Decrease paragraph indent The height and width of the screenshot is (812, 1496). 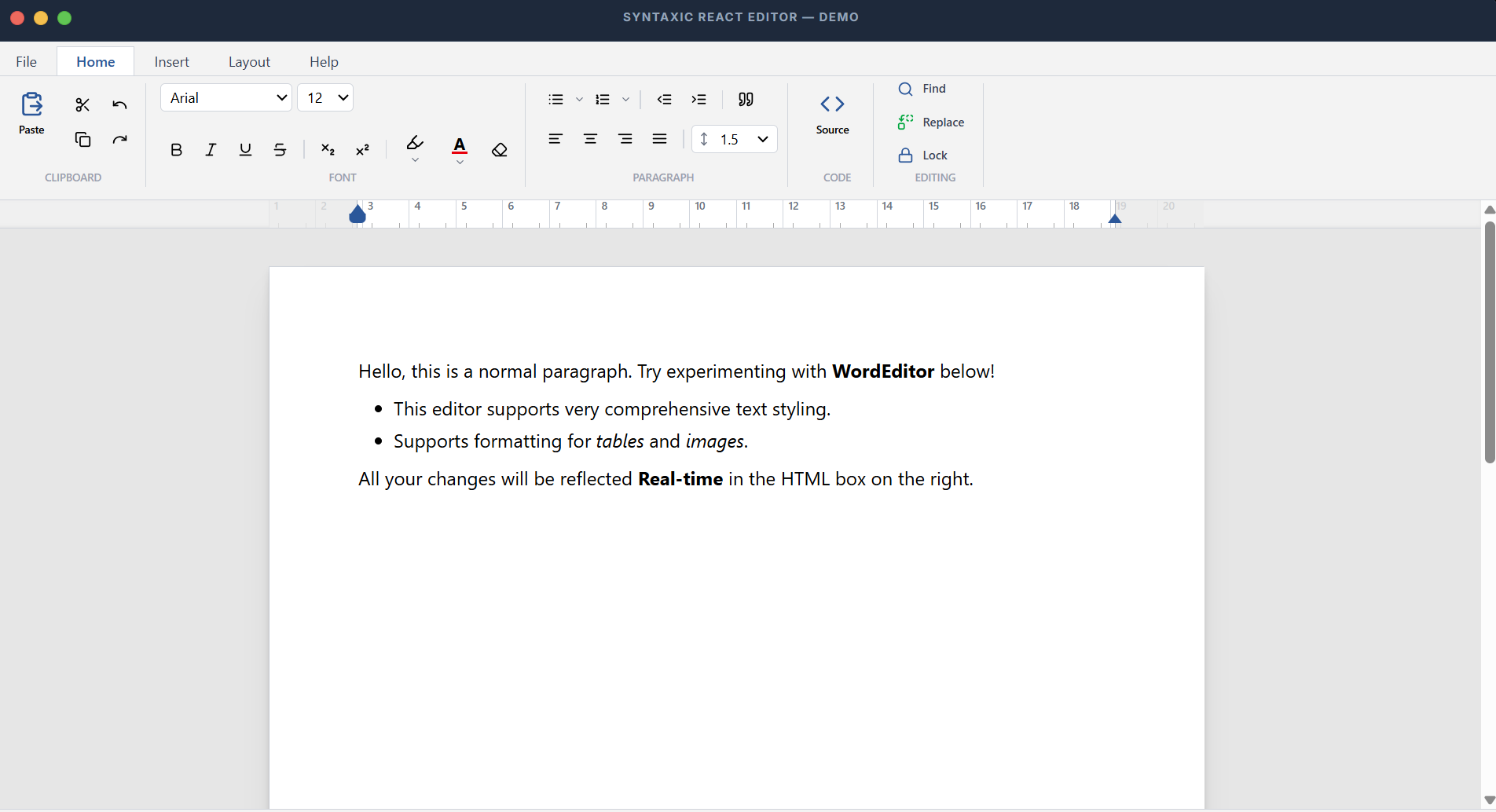pyautogui.click(x=664, y=99)
